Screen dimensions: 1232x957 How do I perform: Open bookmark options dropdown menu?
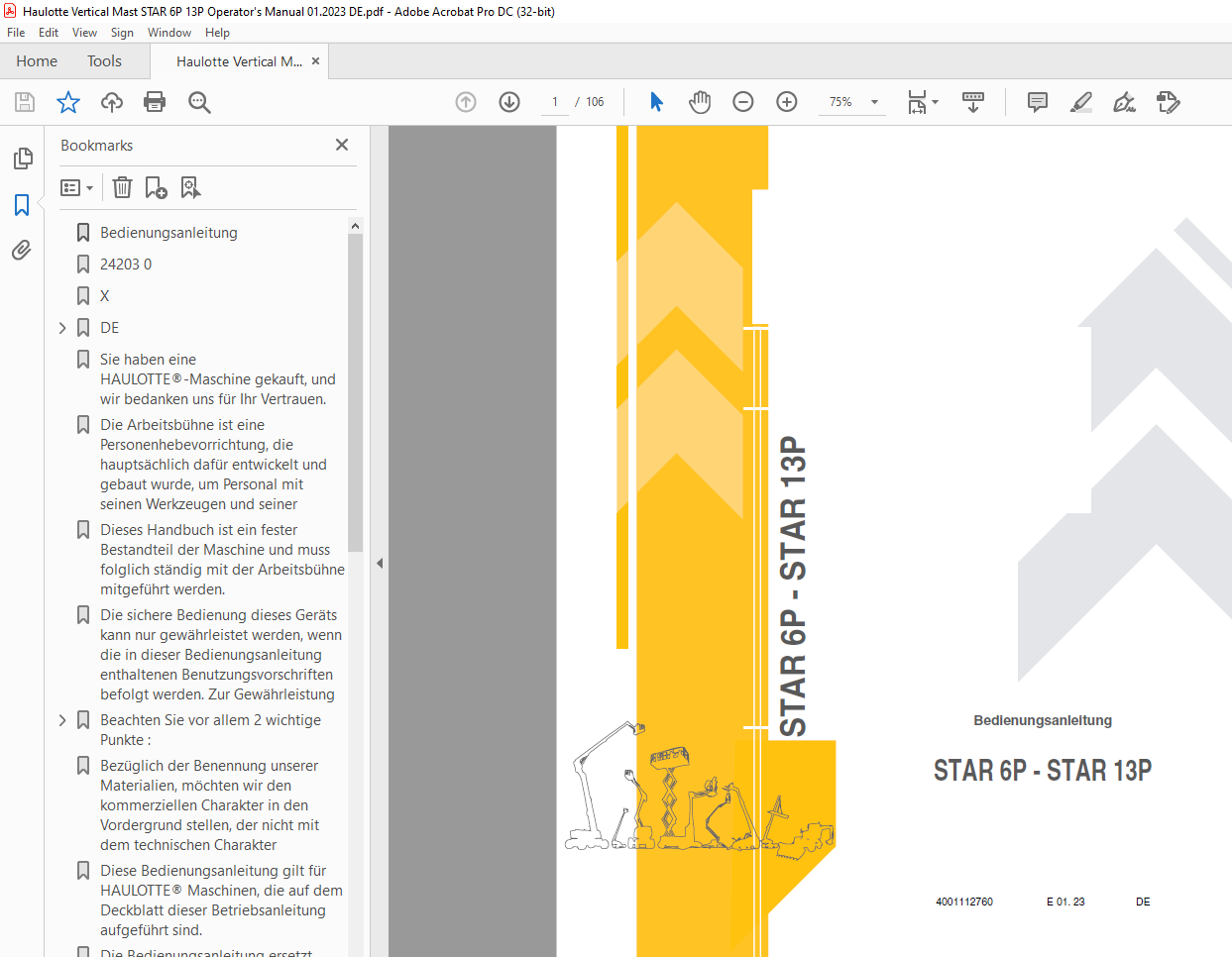tap(76, 187)
